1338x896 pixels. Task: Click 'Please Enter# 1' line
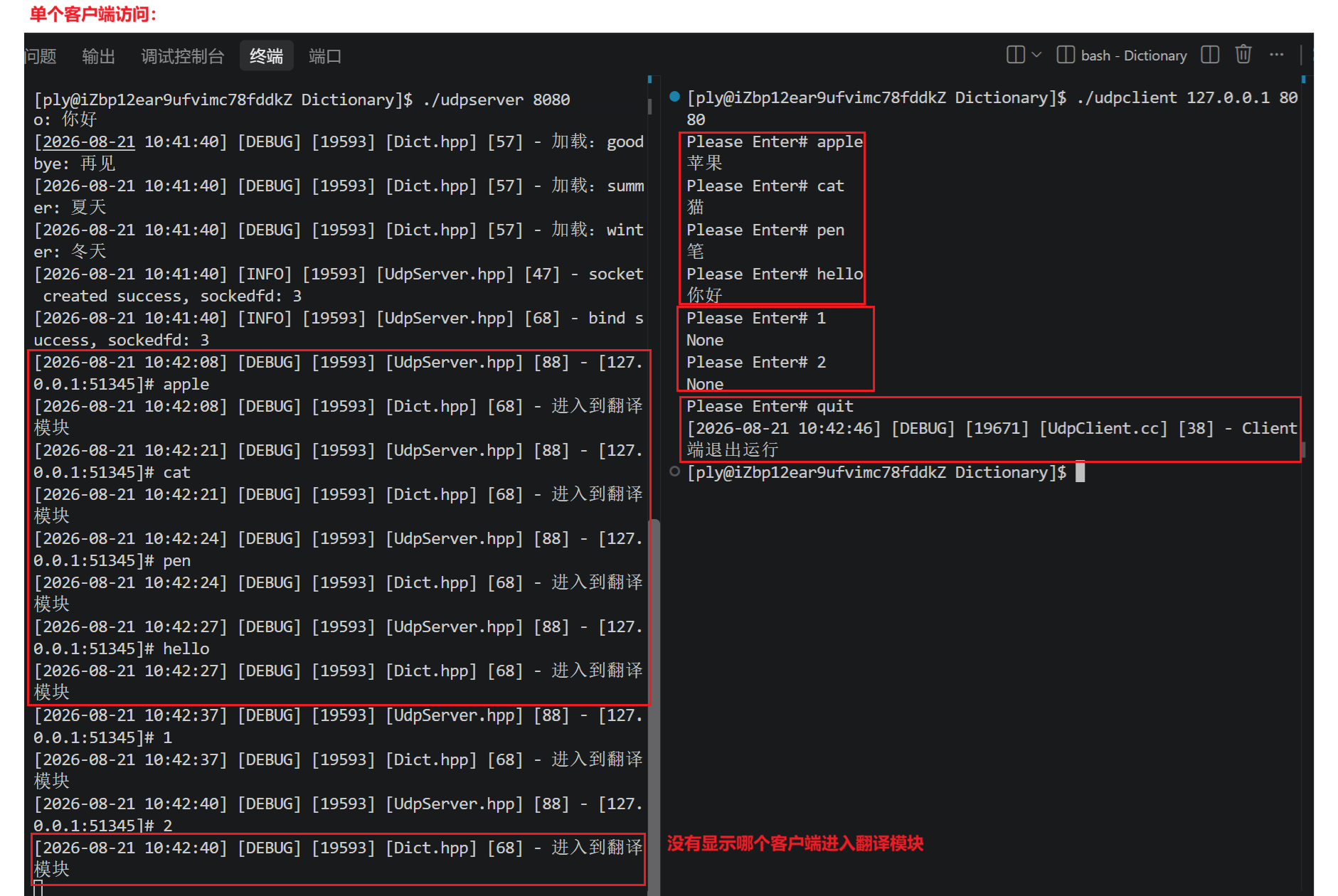(756, 318)
